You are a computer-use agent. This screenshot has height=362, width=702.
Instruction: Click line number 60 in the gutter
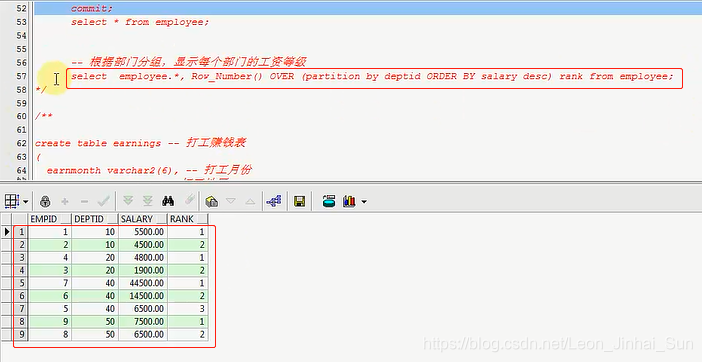click(x=21, y=116)
